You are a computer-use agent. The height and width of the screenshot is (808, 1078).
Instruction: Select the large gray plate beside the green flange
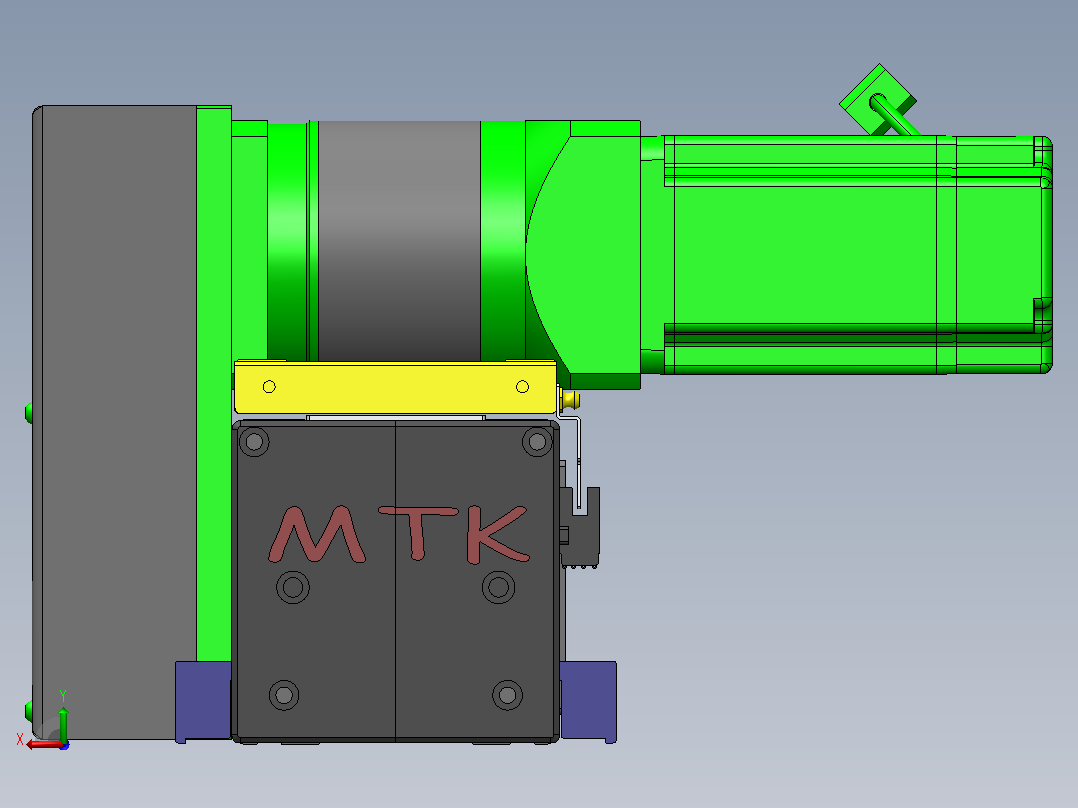(x=114, y=422)
